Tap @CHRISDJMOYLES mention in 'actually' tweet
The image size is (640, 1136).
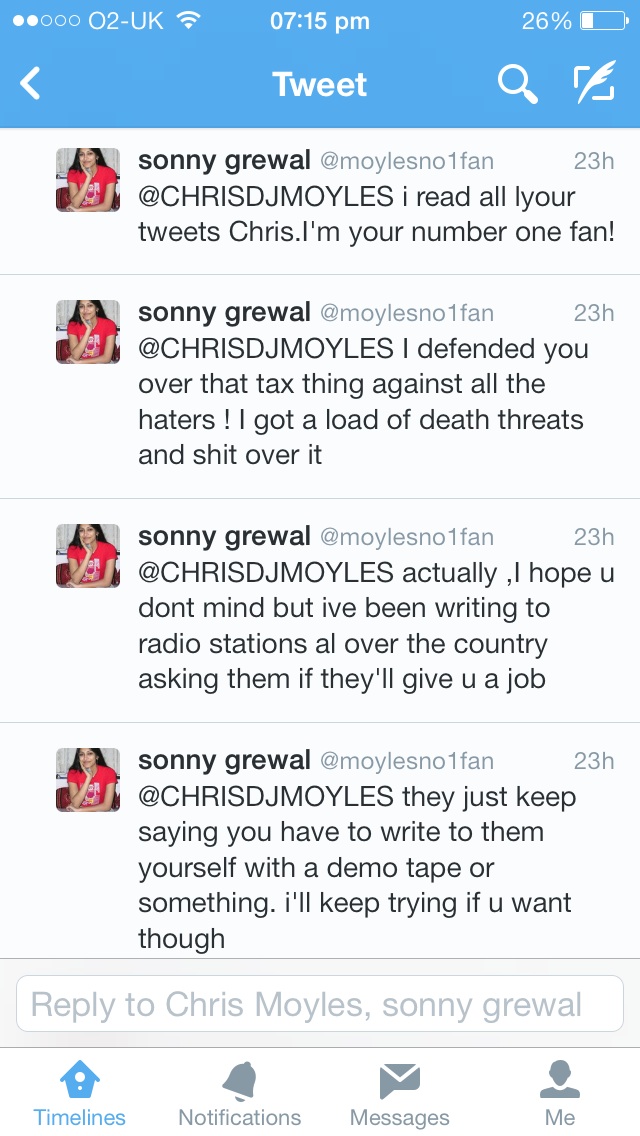[266, 573]
